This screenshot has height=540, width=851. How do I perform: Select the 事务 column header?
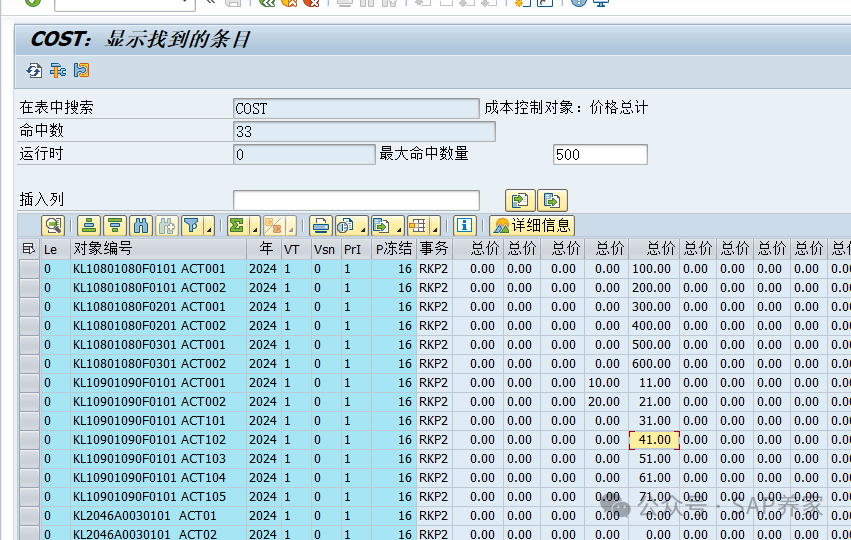click(x=434, y=249)
